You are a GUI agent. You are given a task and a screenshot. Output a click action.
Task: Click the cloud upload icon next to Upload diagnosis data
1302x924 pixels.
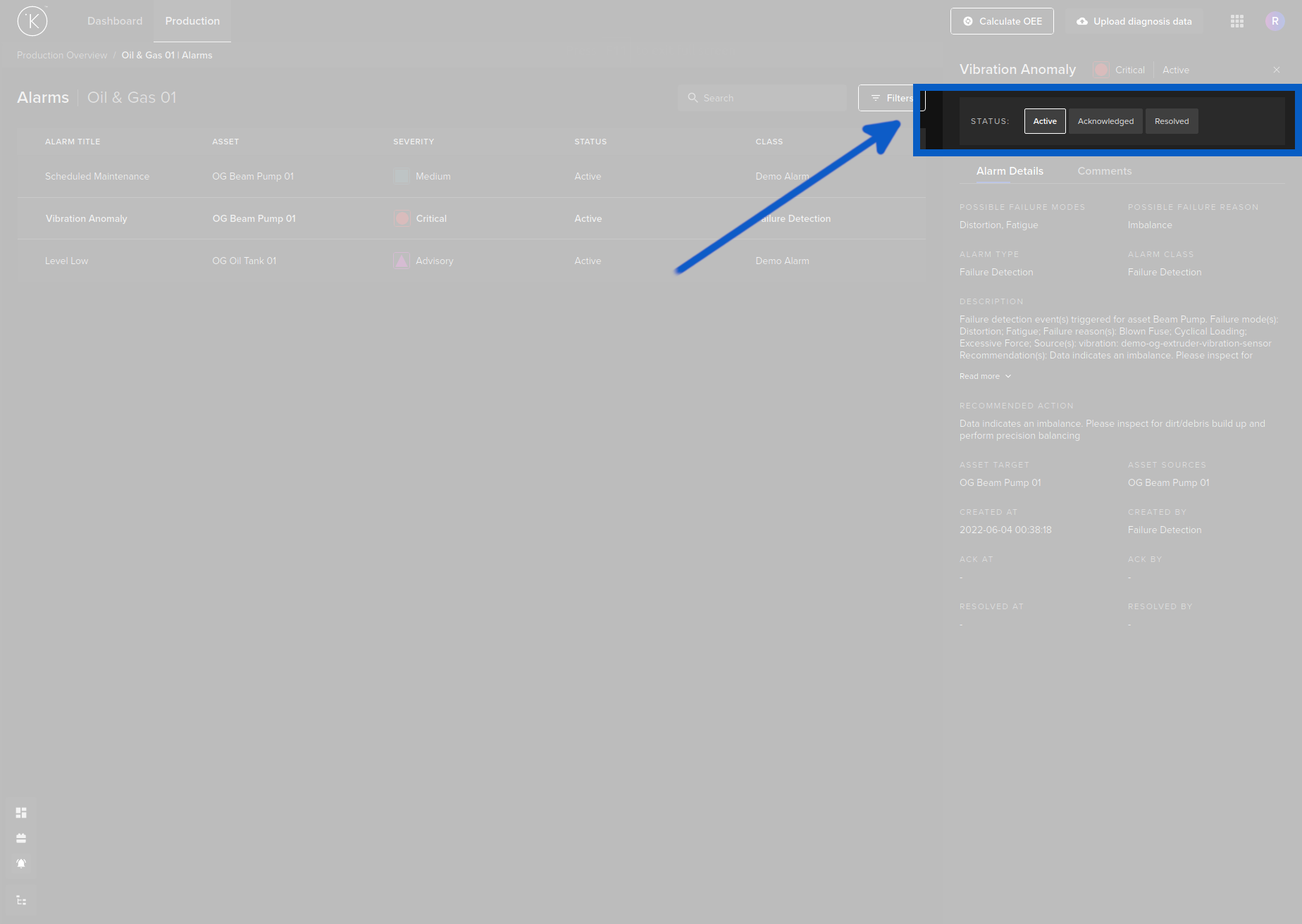point(1082,21)
